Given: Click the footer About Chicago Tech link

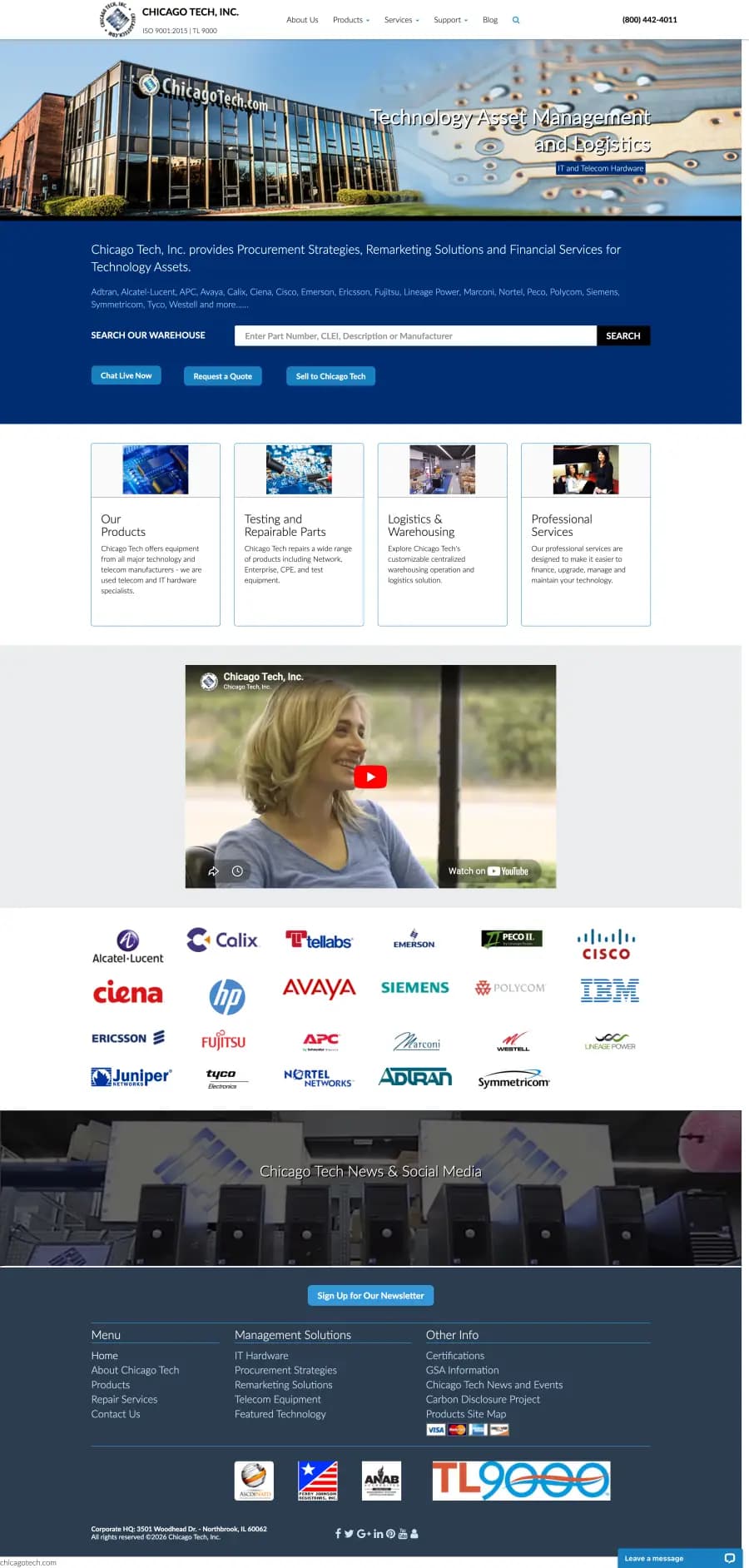Looking at the screenshot, I should point(135,1370).
